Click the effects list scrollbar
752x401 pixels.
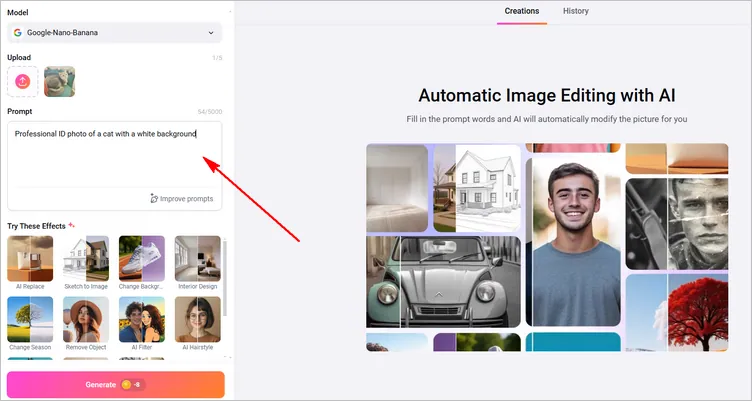(x=225, y=278)
